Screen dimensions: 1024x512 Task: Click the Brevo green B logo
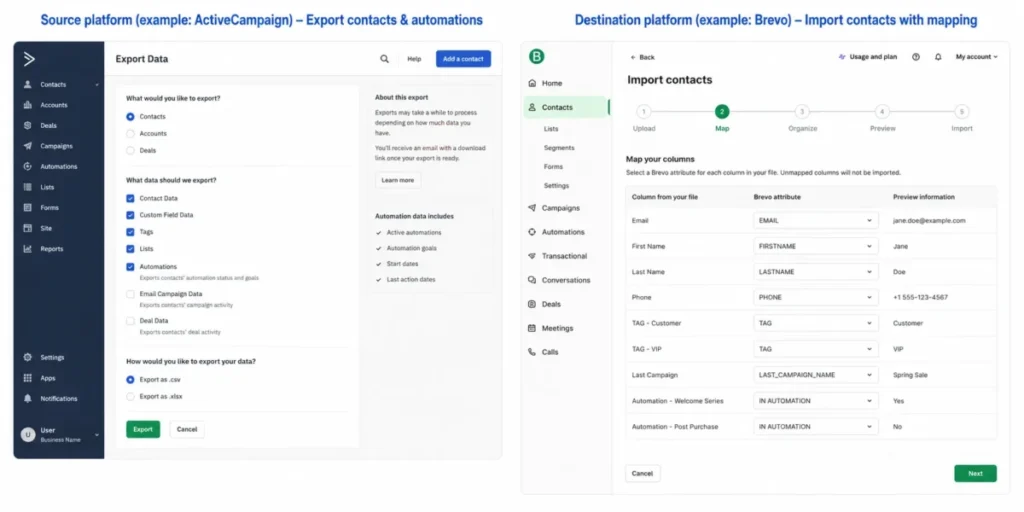coord(536,57)
